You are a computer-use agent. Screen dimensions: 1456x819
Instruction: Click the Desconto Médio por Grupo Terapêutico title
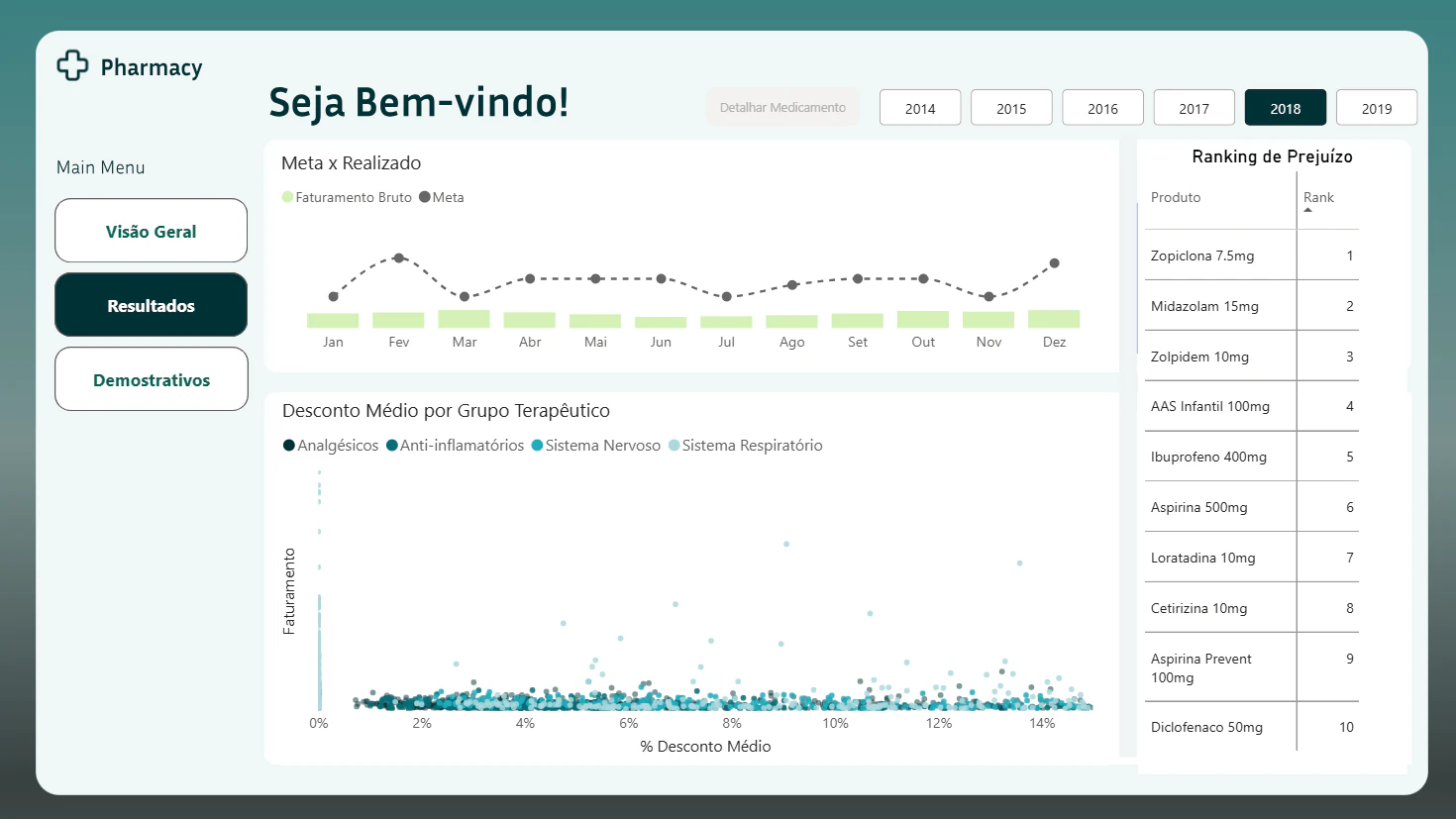(x=446, y=411)
